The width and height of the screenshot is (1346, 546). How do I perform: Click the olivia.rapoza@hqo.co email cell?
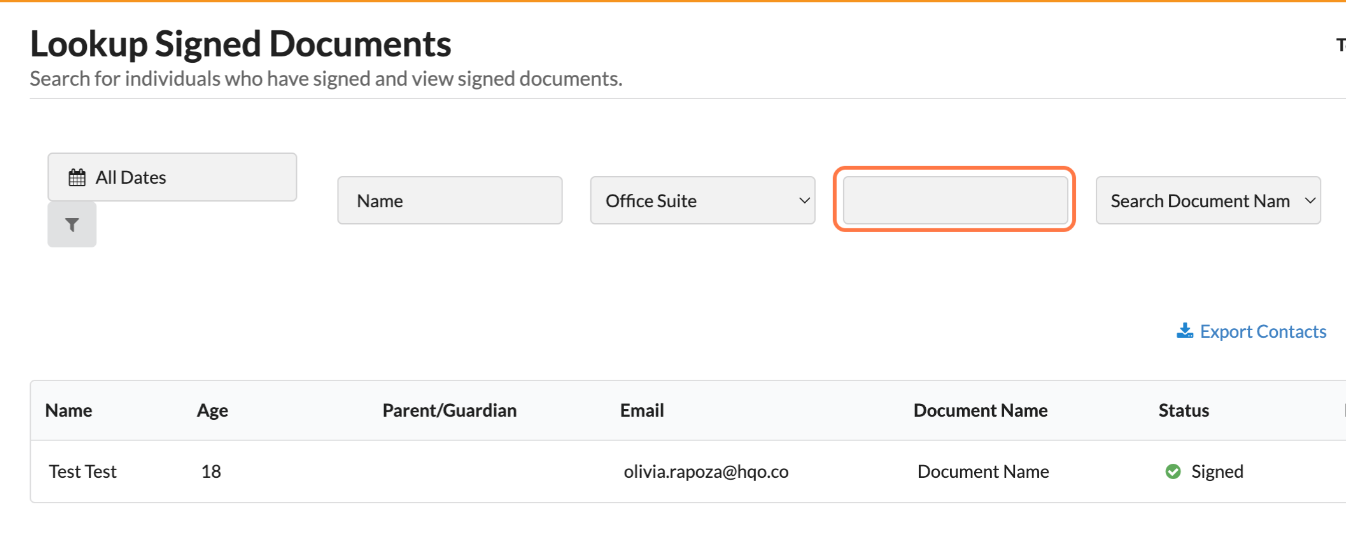pos(705,472)
